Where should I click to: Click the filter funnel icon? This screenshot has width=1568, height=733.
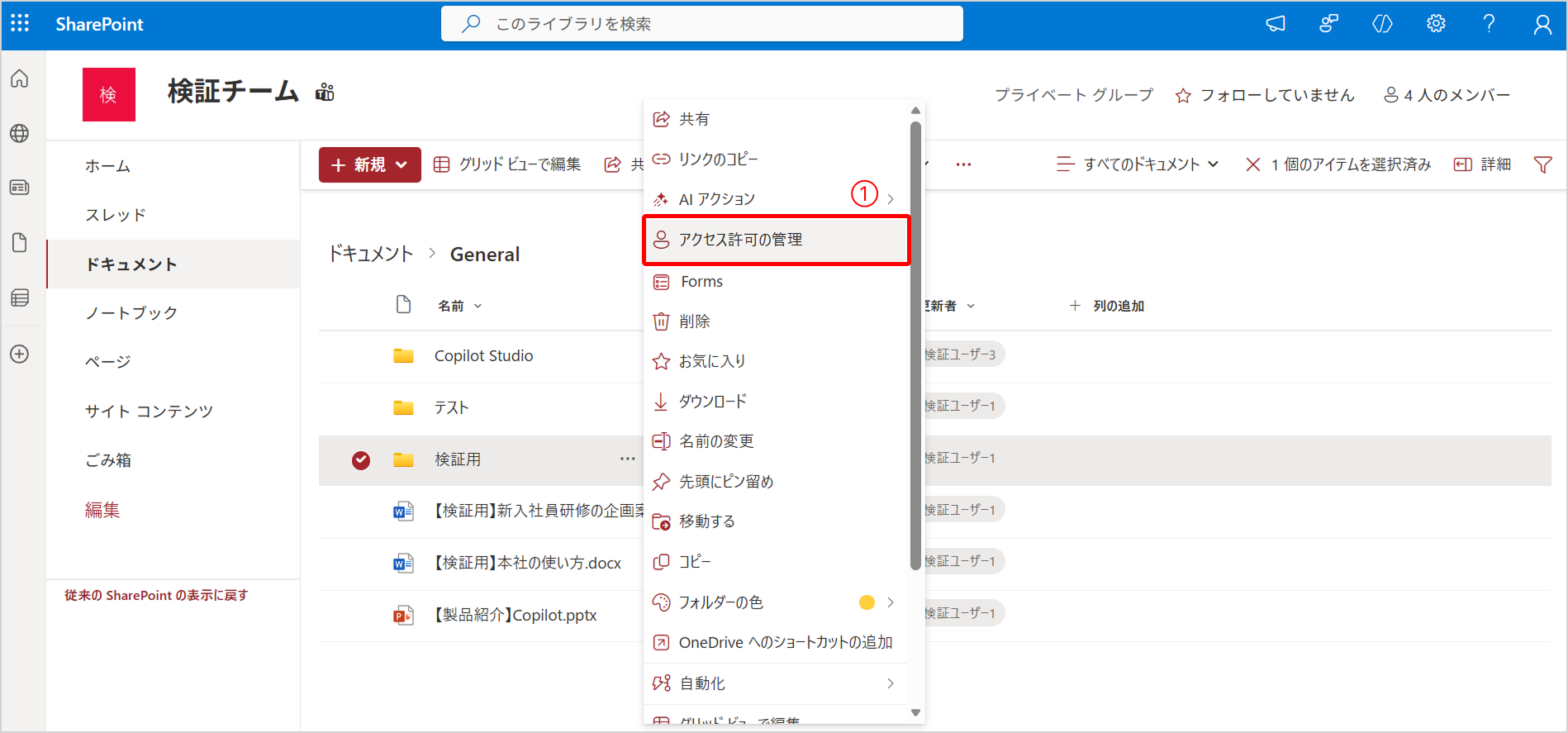[1542, 164]
